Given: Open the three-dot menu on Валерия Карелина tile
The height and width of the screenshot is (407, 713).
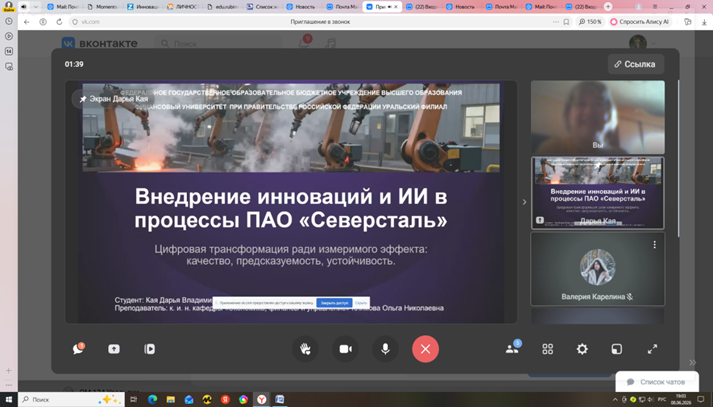Looking at the screenshot, I should coord(654,245).
